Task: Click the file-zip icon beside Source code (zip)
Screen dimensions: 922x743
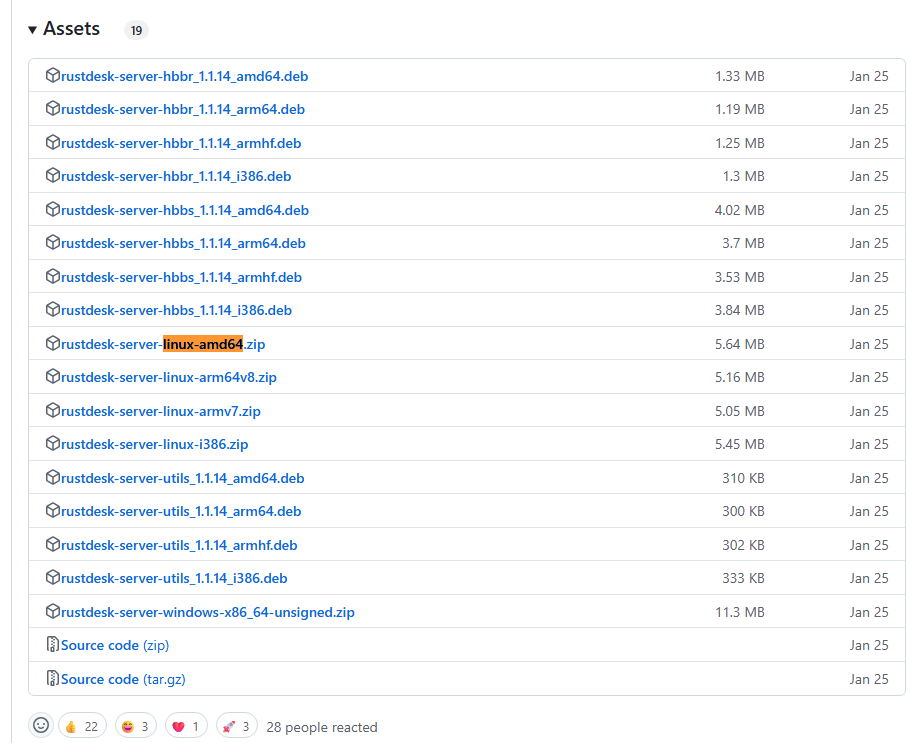Action: pyautogui.click(x=53, y=645)
